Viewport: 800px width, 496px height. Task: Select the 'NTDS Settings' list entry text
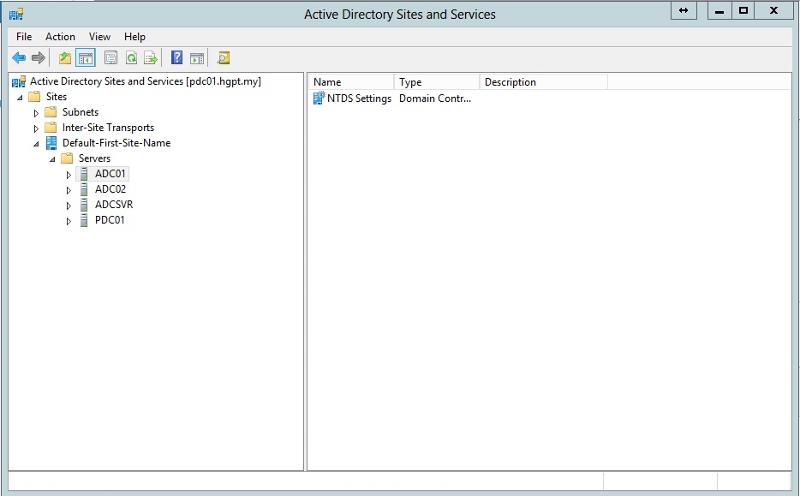click(x=359, y=98)
